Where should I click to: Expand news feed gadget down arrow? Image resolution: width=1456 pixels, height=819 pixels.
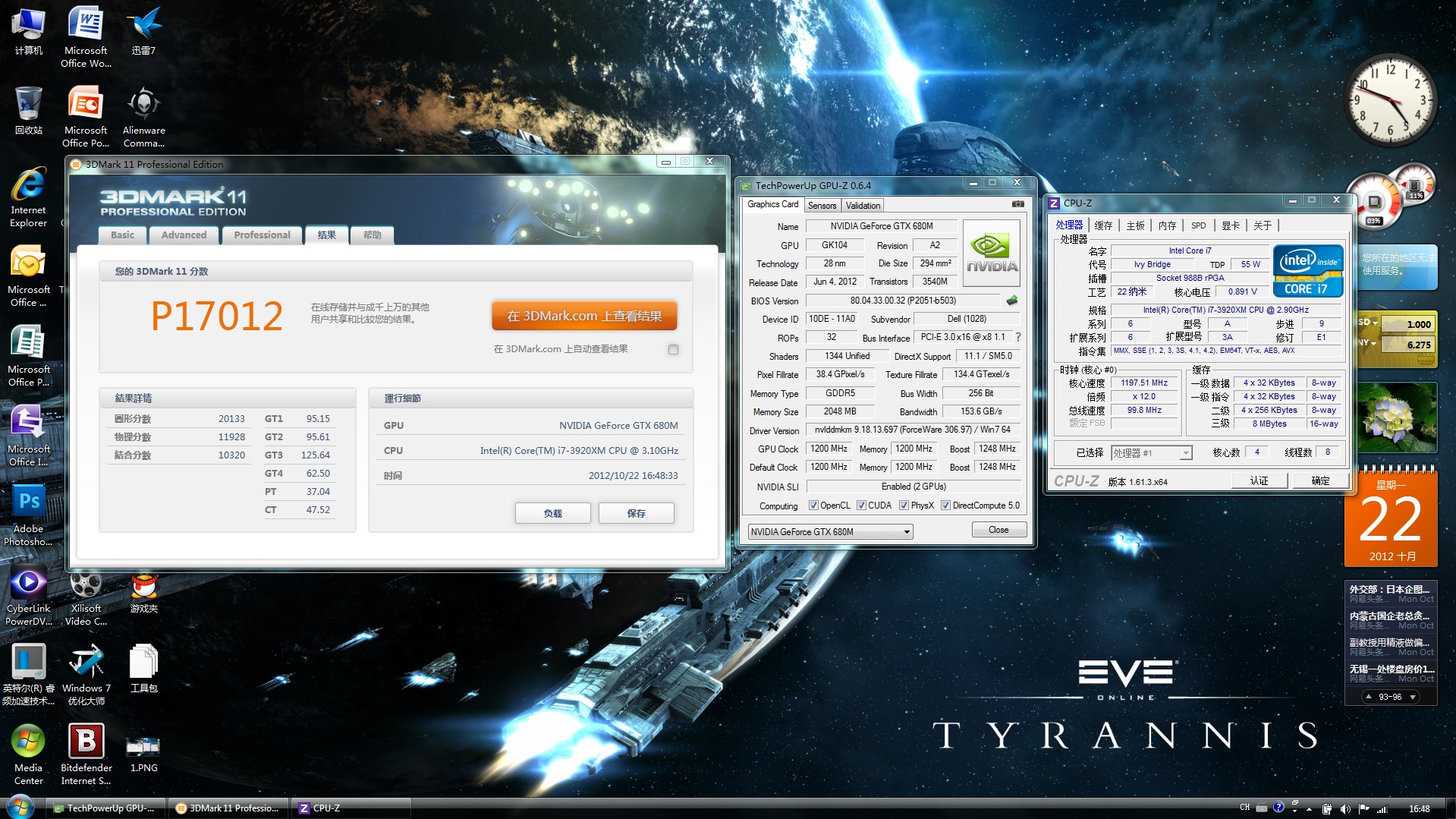(1412, 697)
